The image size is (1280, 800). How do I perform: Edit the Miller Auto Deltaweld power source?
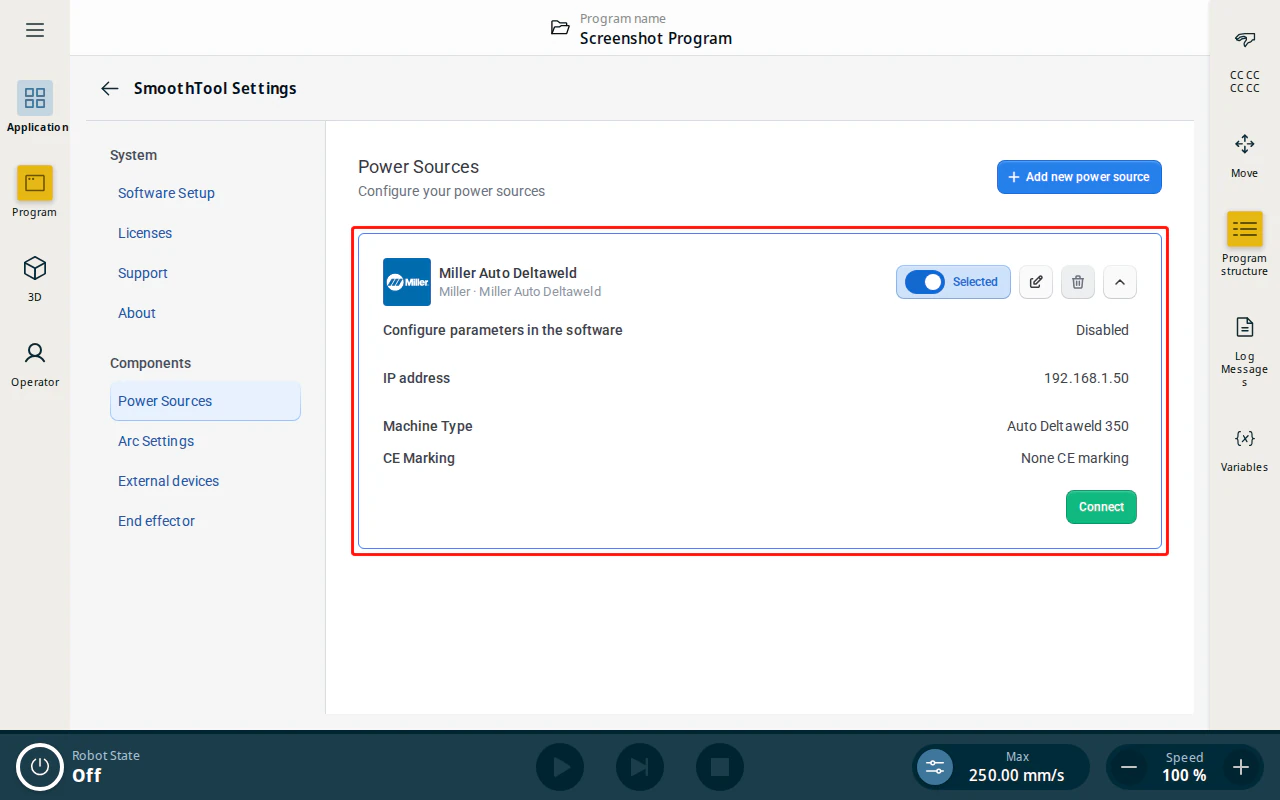(x=1036, y=282)
